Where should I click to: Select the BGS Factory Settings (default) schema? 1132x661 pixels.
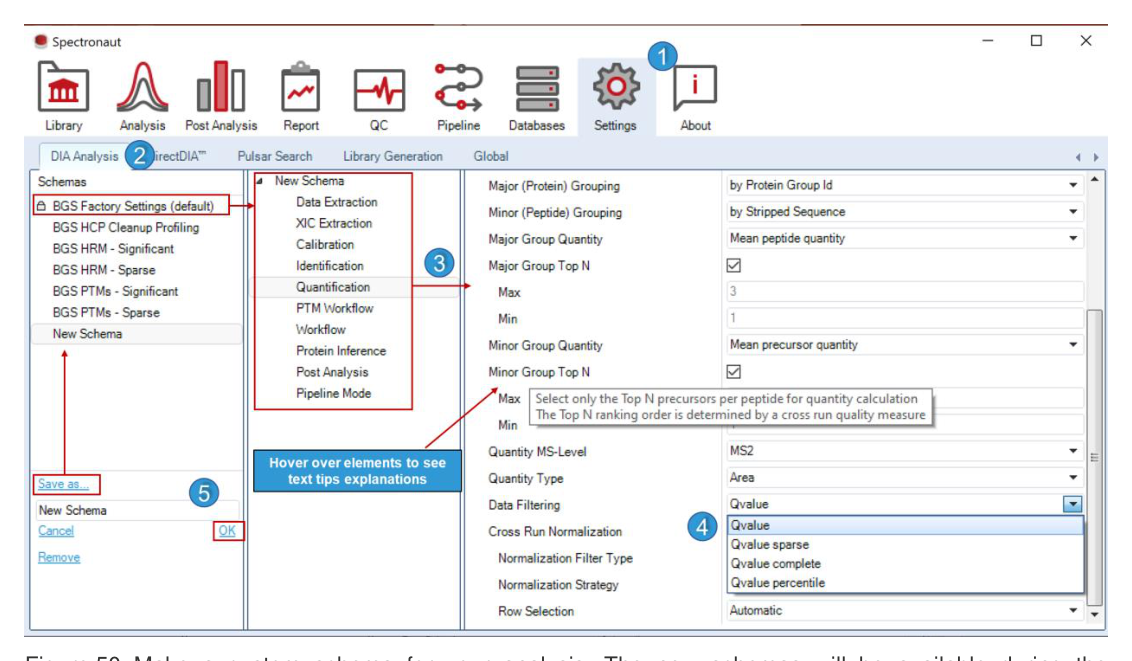(x=134, y=206)
